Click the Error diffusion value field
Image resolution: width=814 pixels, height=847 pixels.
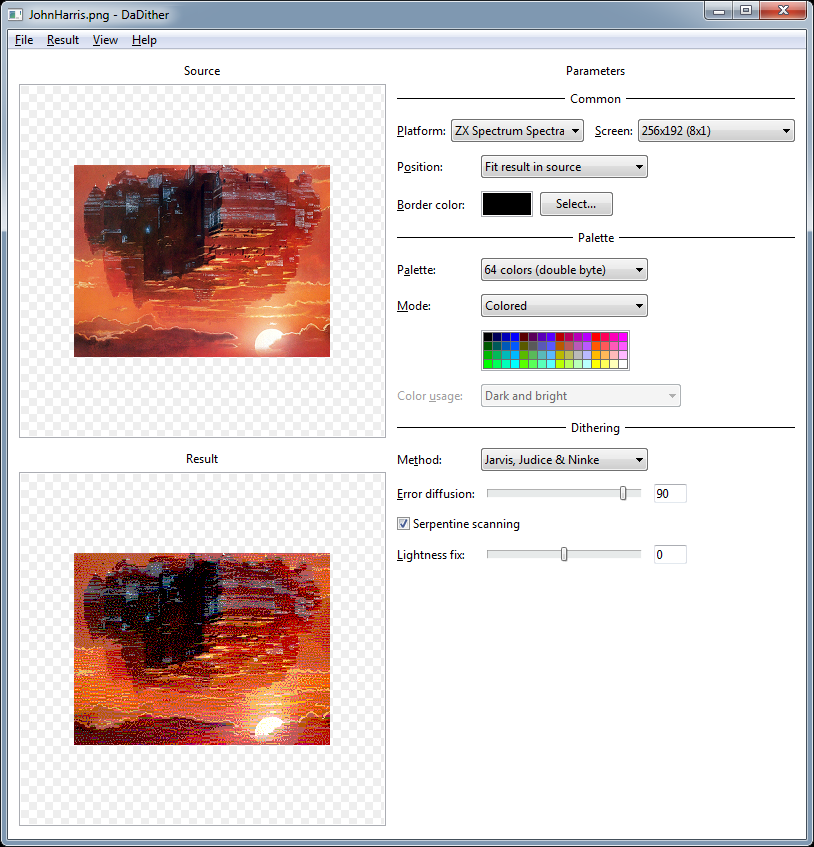[x=670, y=493]
